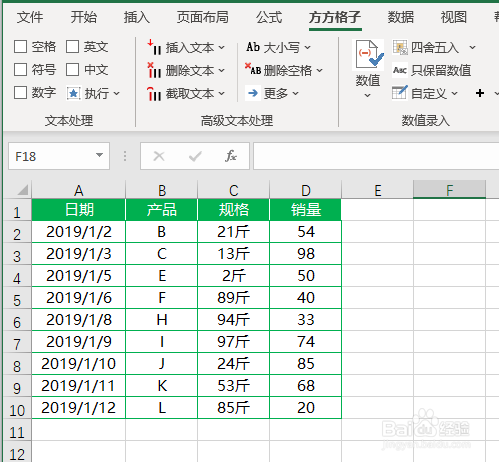Select cell containing 2019/1/5
This screenshot has width=499, height=462.
pyautogui.click(x=79, y=276)
